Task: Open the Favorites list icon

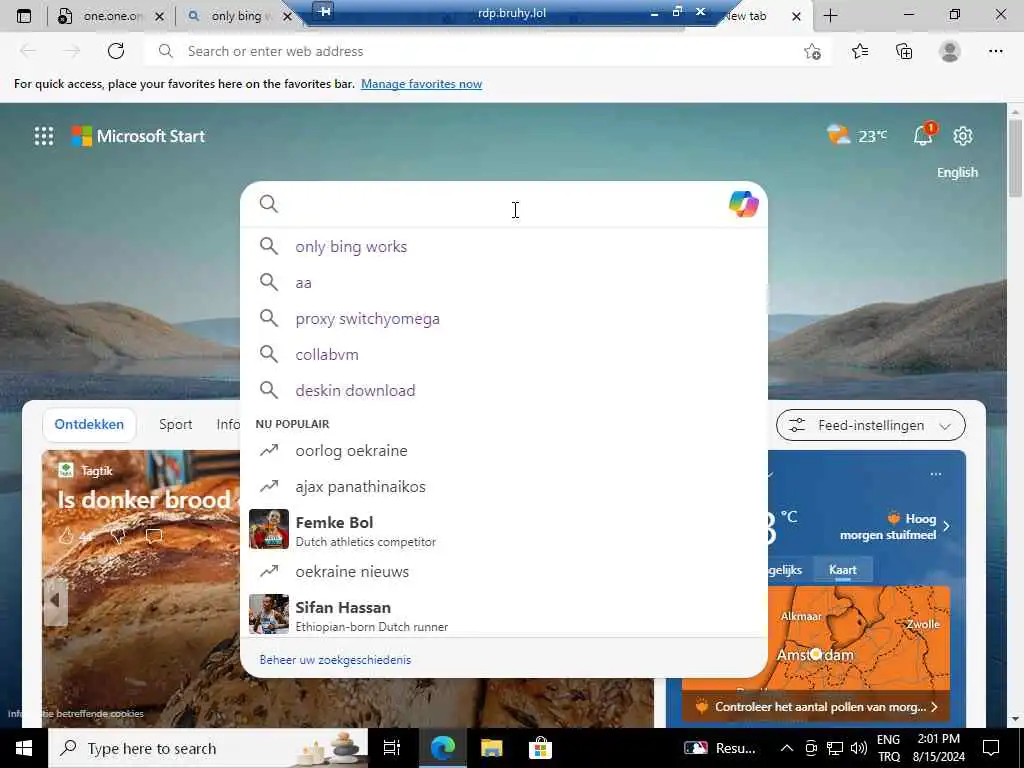Action: (x=860, y=51)
